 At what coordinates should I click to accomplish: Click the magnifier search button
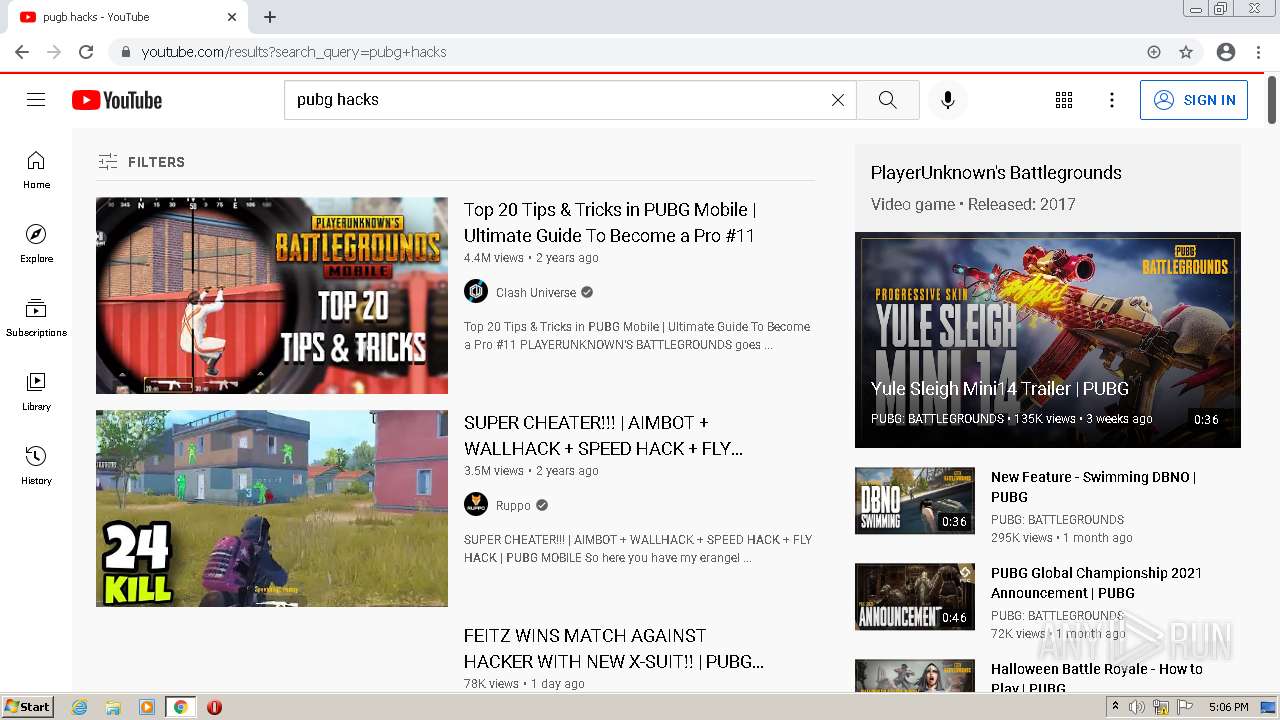click(887, 100)
